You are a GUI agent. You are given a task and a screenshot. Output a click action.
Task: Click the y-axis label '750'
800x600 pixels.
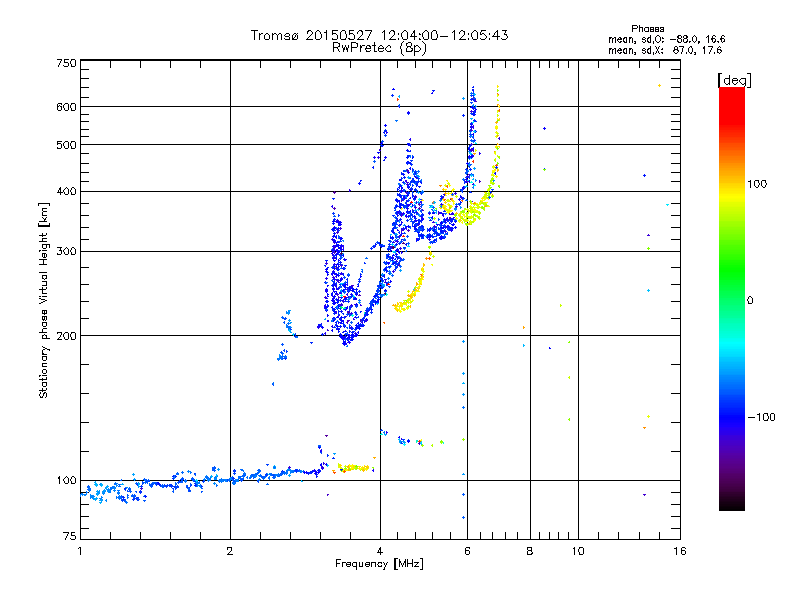(66, 63)
